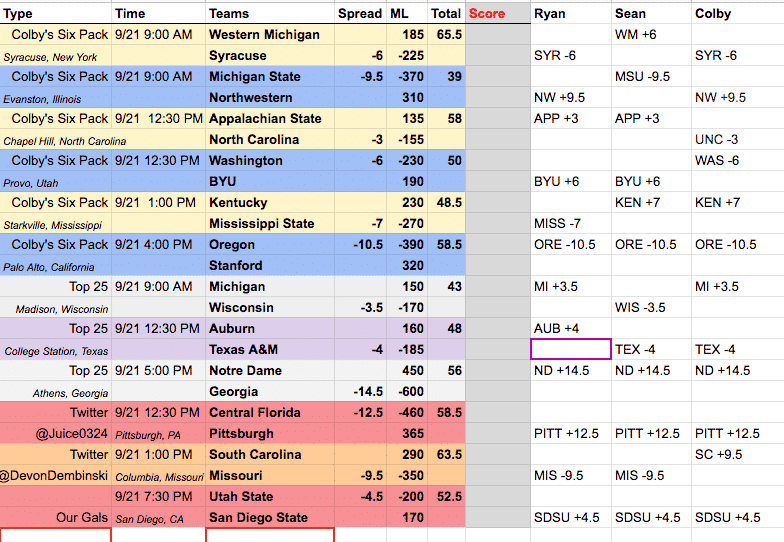Click the Syracuse team cell
784x542 pixels.
(x=270, y=56)
